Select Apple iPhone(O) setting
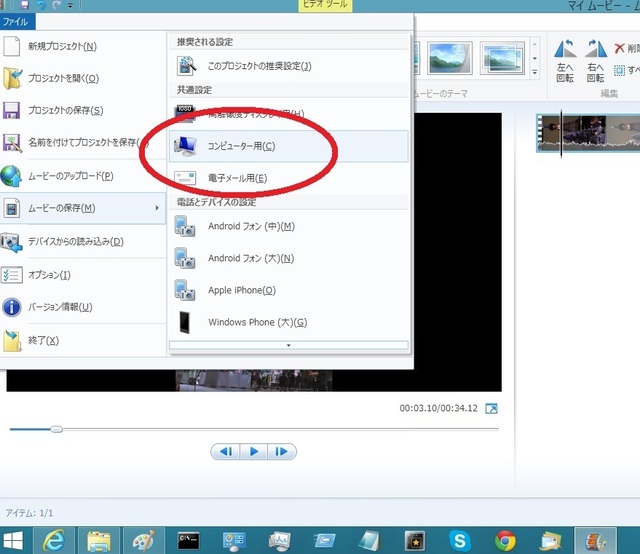Viewport: 640px width, 554px height. [x=289, y=290]
